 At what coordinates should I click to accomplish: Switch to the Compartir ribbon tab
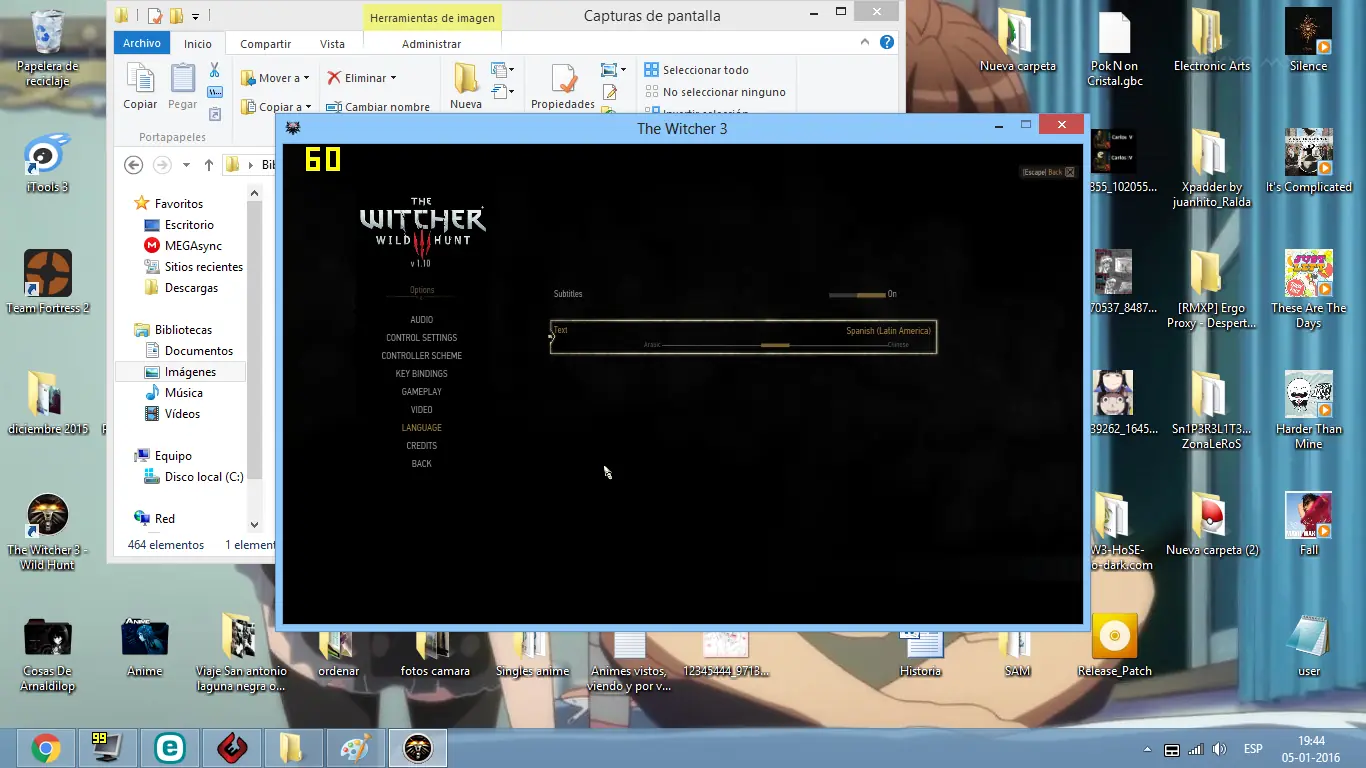266,44
